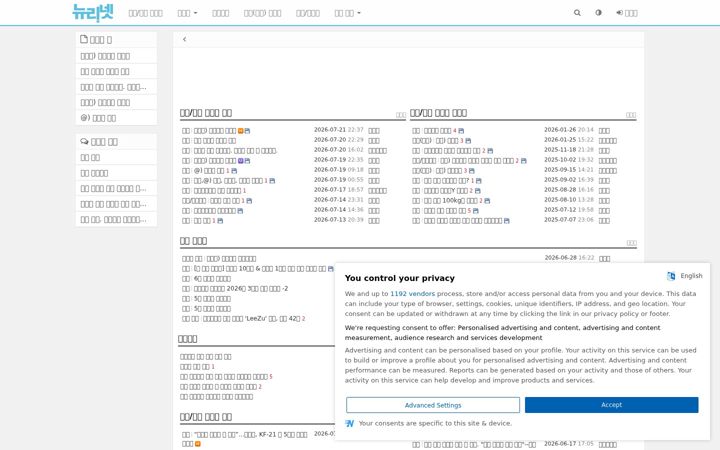Click the image icon on the 2025-07-12 19:58 post
Viewport: 720px width, 450px height.
point(475,211)
